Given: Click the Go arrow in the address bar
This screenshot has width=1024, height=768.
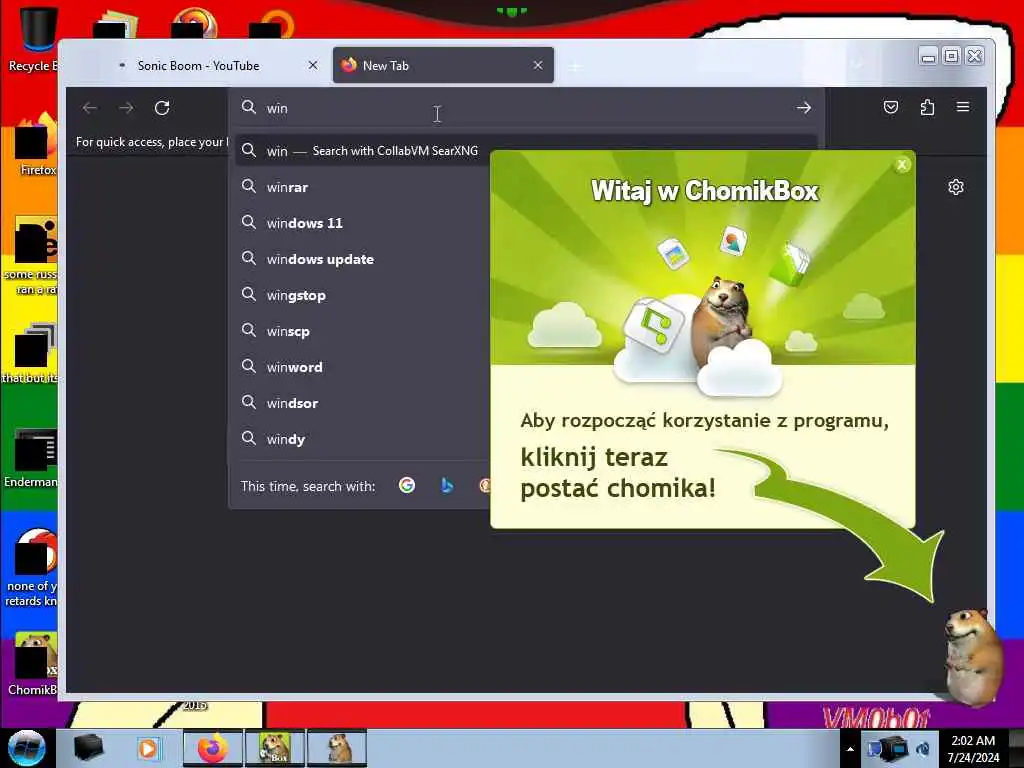Looking at the screenshot, I should [804, 108].
